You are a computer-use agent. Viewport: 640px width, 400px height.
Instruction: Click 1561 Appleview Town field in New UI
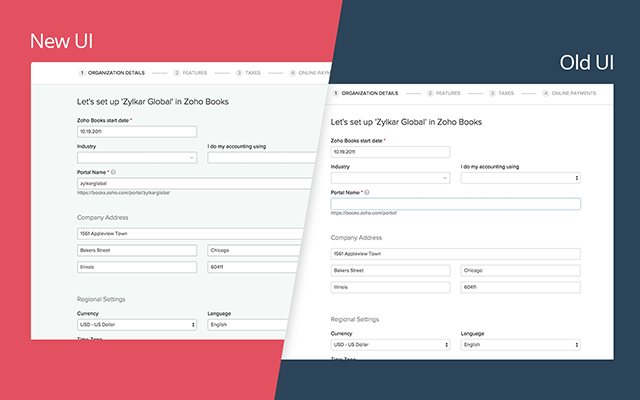190,233
